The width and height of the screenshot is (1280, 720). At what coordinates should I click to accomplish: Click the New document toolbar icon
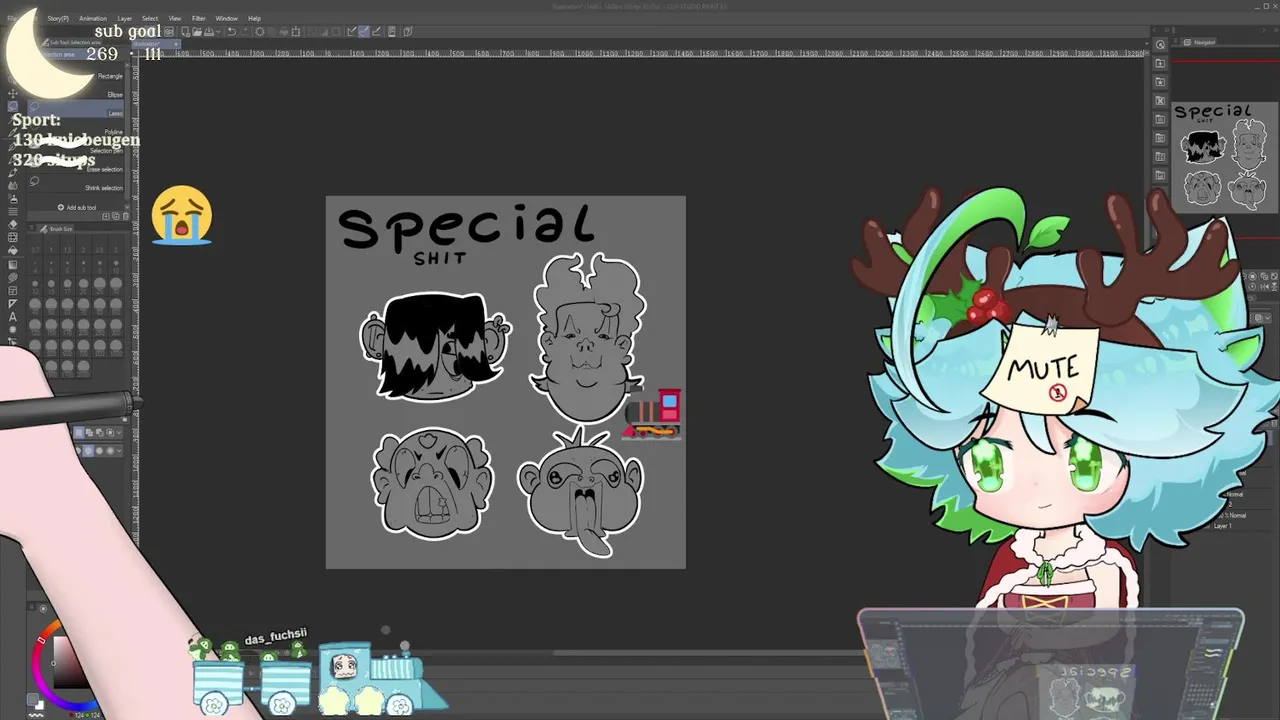tap(186, 31)
